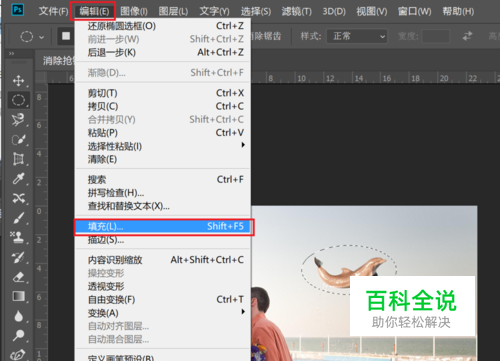
Task: Open the 图层(L) menu
Action: 173,11
